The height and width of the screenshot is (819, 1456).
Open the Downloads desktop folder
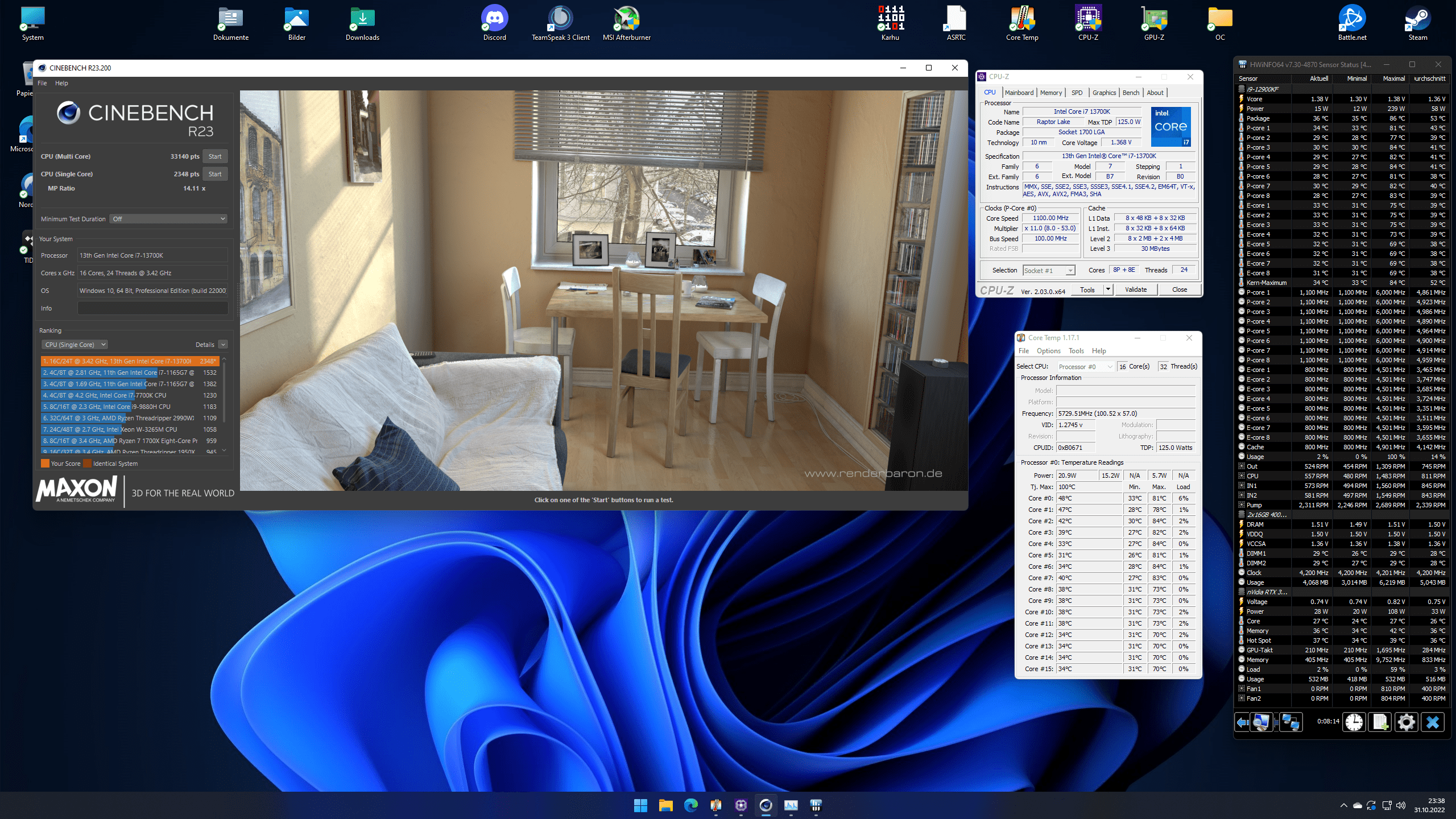pyautogui.click(x=362, y=23)
